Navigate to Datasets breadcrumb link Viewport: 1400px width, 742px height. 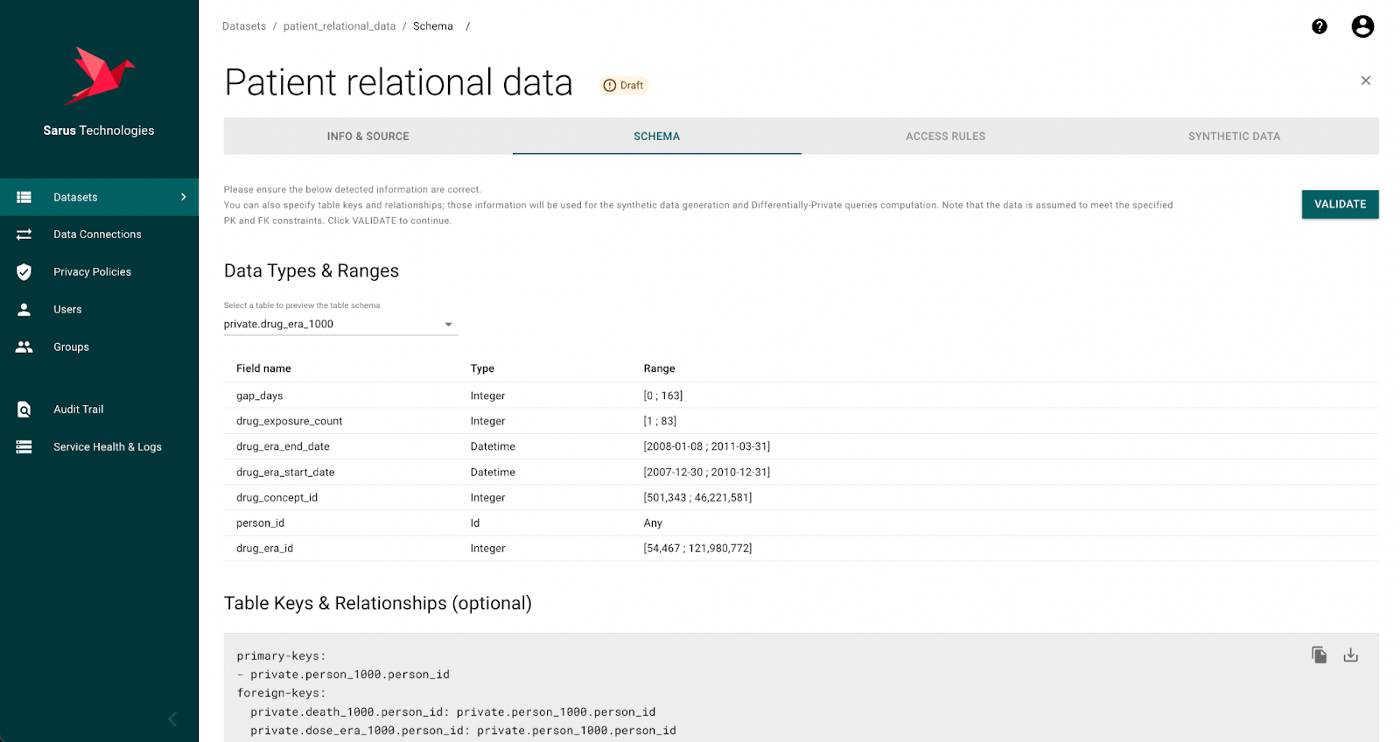(x=244, y=26)
